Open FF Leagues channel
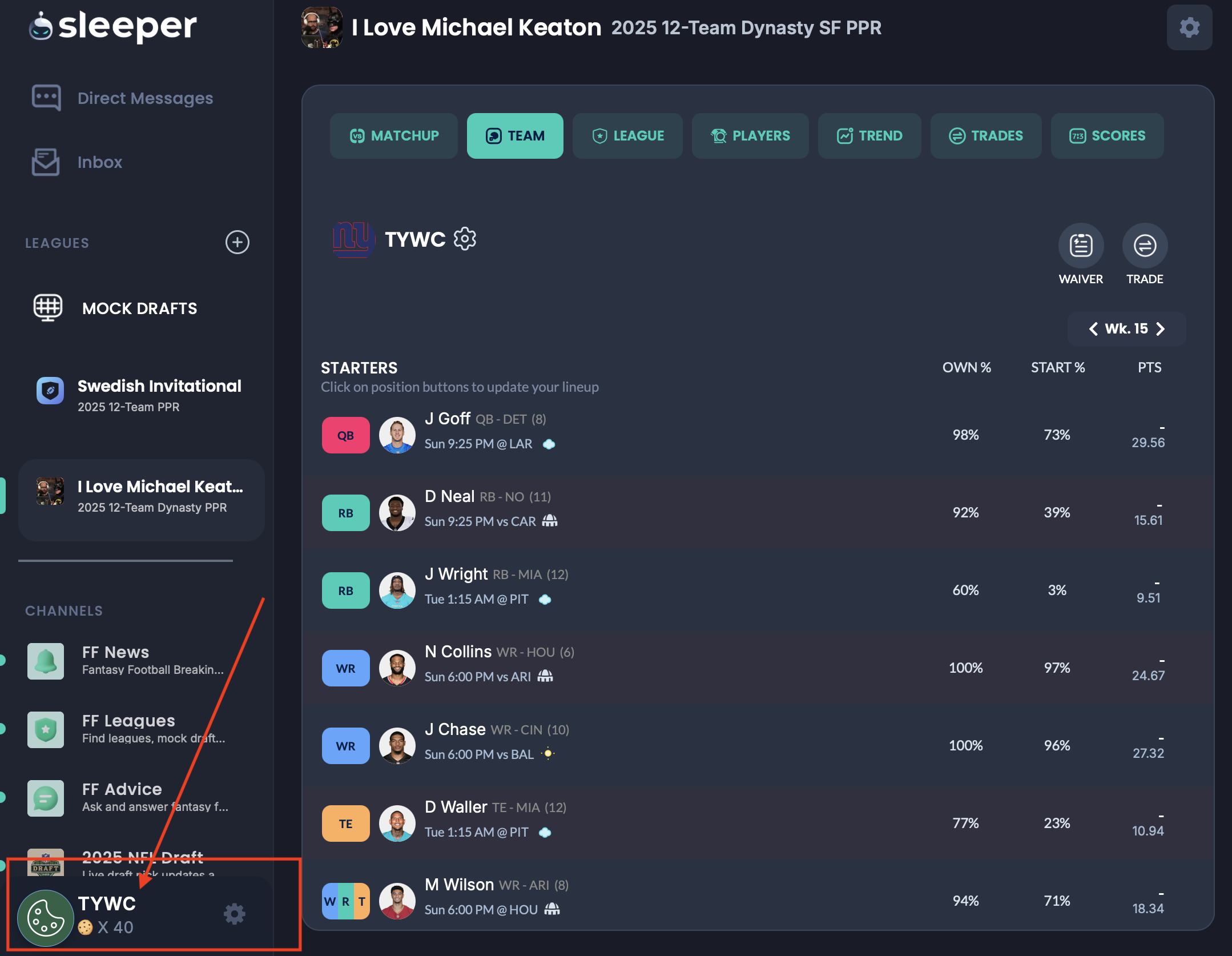 pos(126,729)
